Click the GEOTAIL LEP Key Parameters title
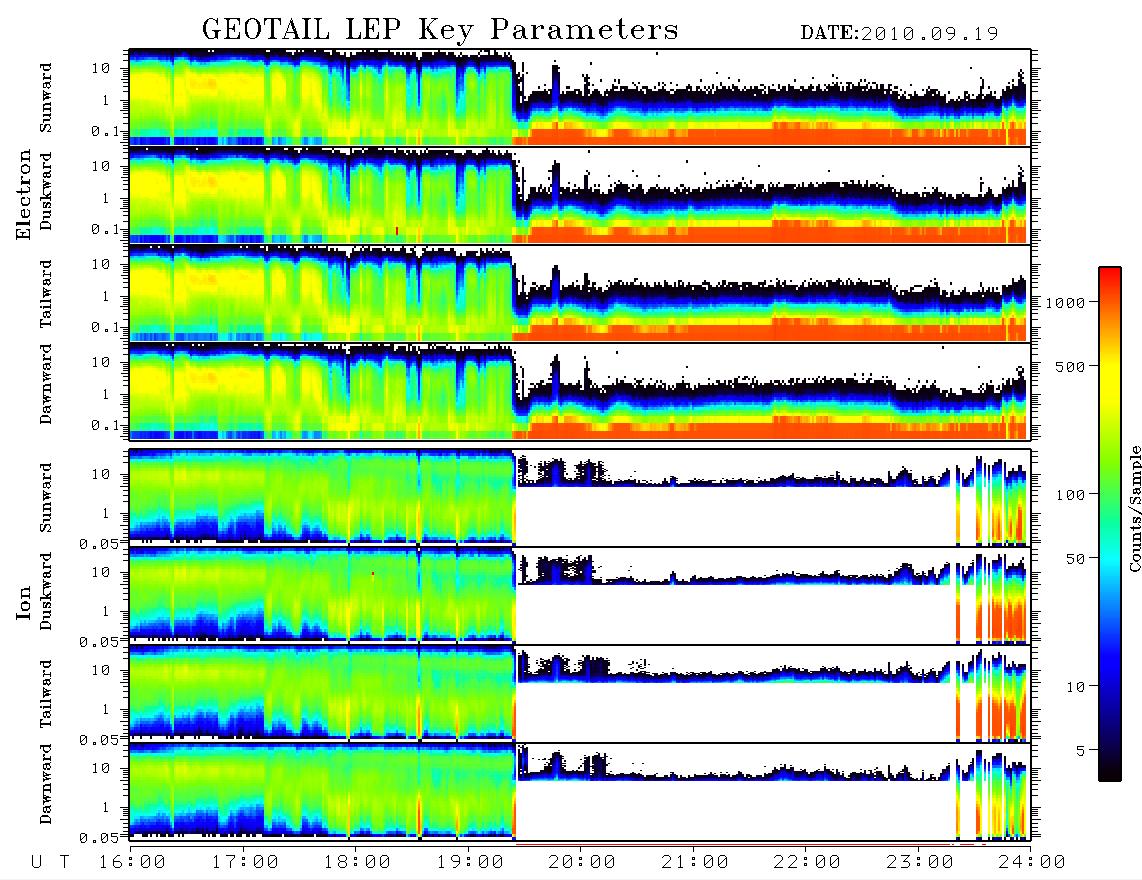The height and width of the screenshot is (880, 1142). [440, 30]
